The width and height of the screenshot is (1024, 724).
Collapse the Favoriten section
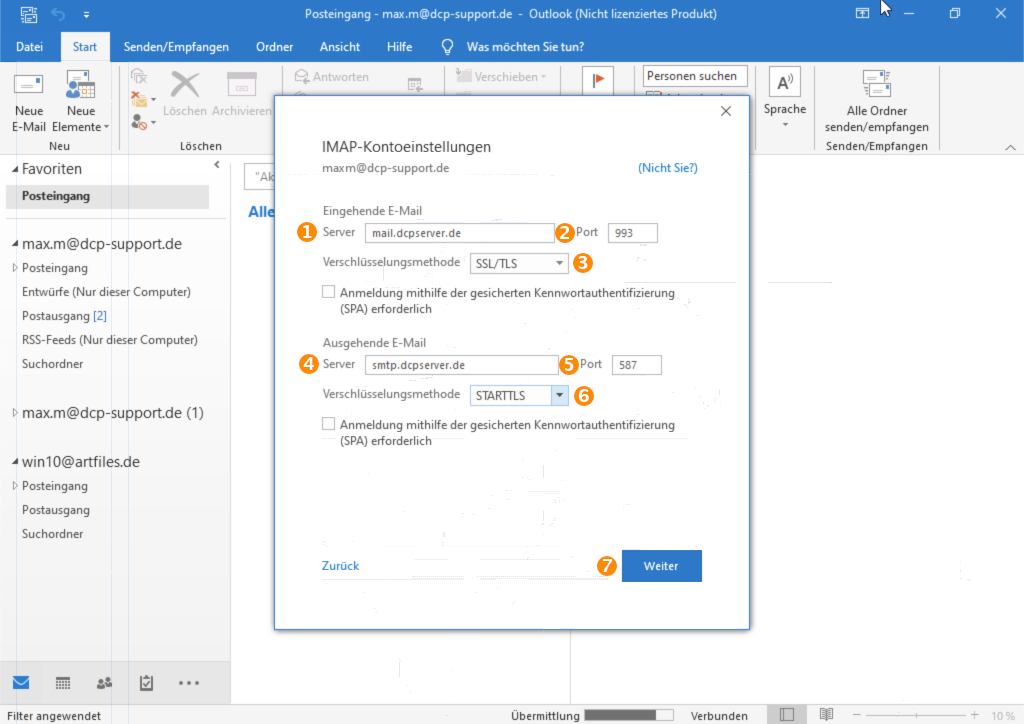coord(14,169)
